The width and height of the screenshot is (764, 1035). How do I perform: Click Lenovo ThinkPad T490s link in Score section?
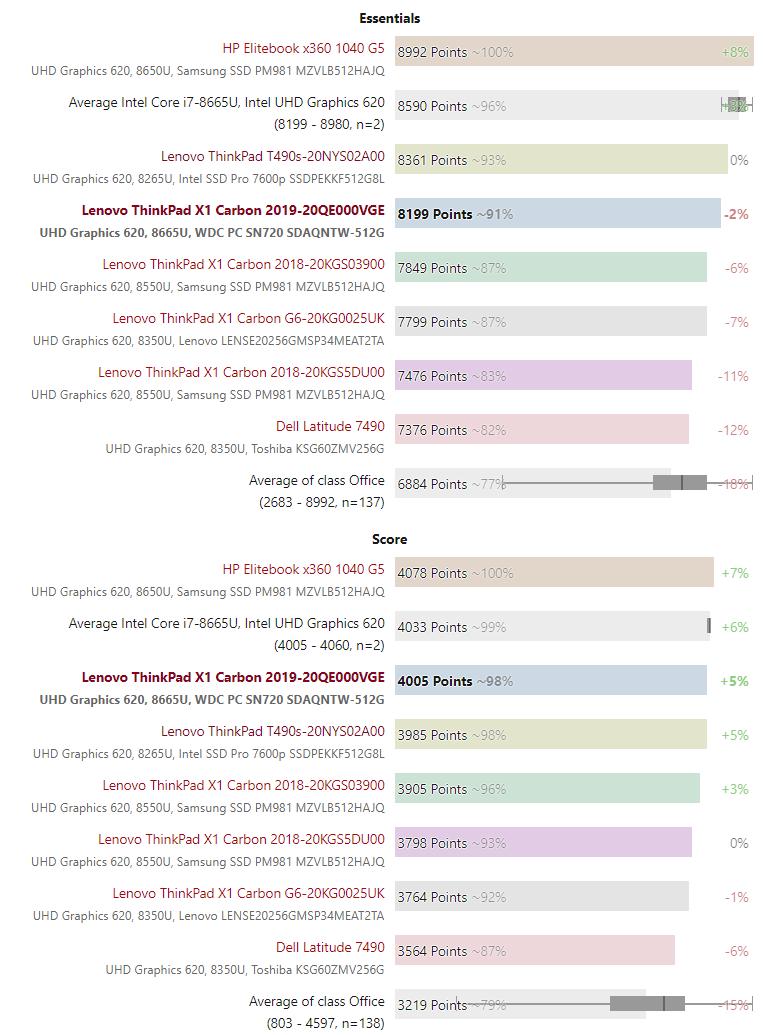(x=272, y=731)
